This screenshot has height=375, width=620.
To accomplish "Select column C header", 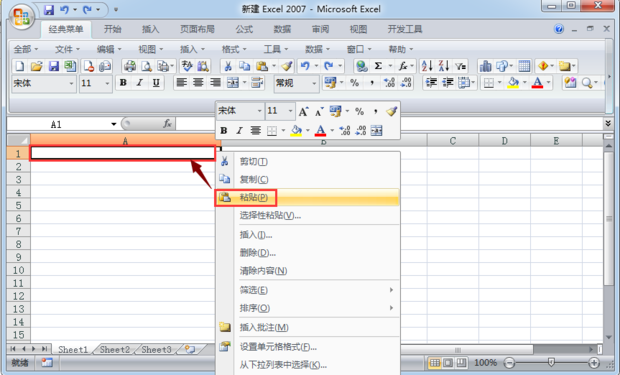I will (x=453, y=140).
